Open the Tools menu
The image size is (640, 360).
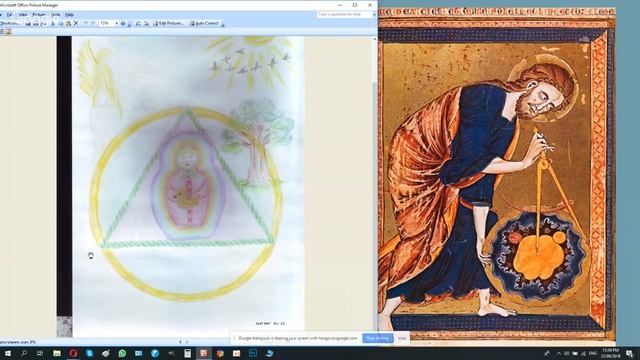click(56, 15)
